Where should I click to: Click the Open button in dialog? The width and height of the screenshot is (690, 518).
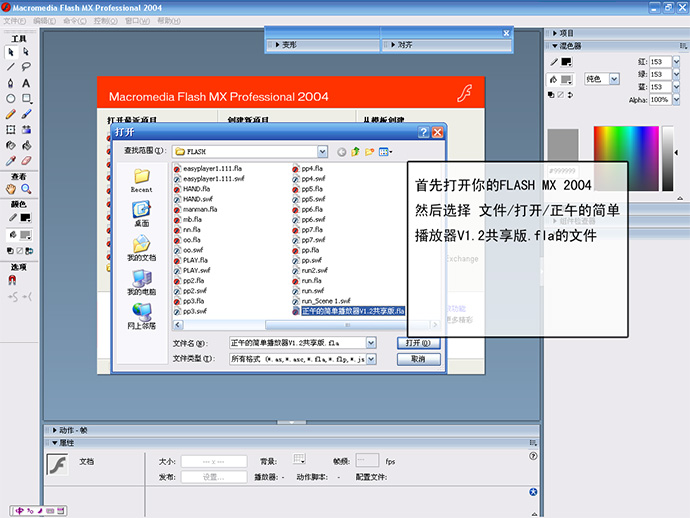418,343
